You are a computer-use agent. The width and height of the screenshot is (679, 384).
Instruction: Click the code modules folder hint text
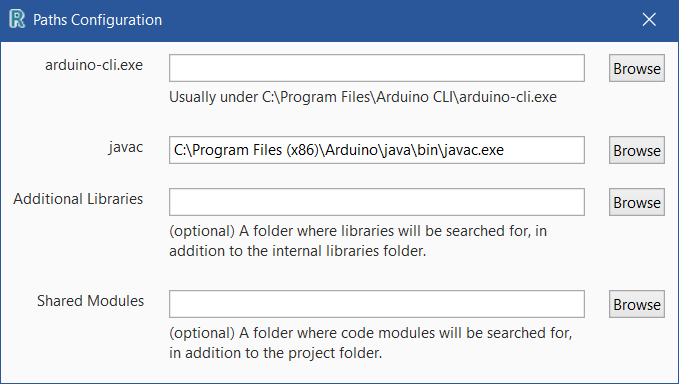pyautogui.click(x=370, y=343)
